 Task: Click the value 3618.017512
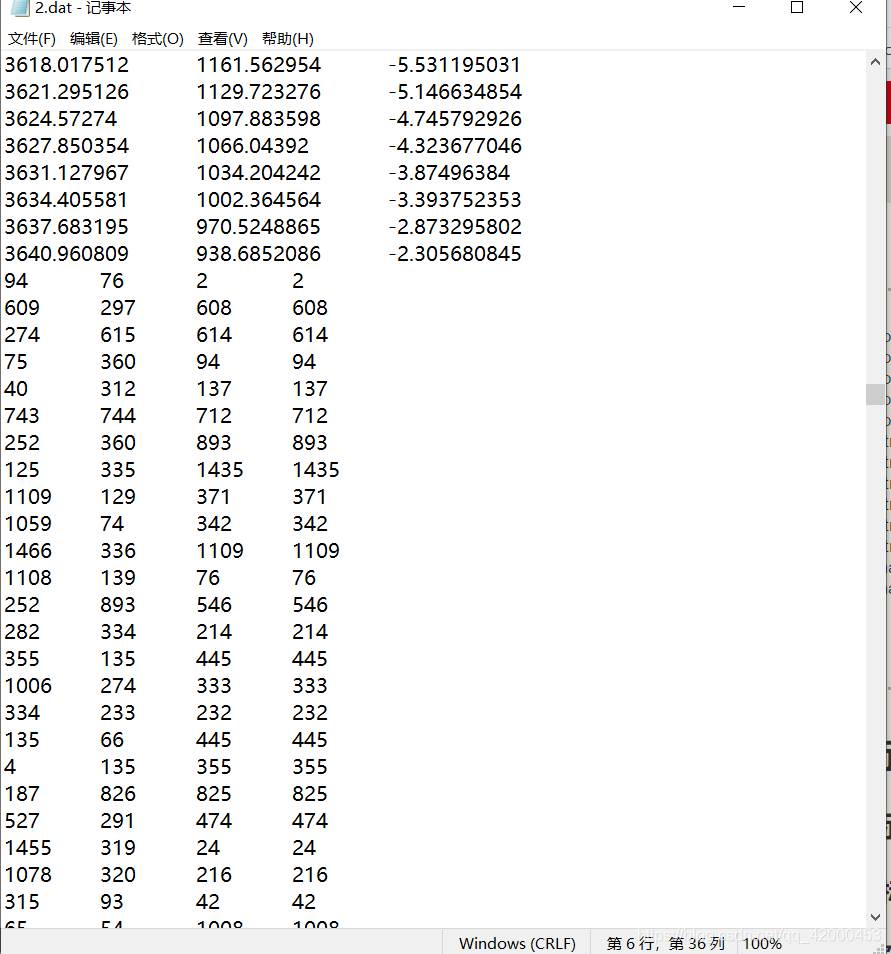tap(67, 65)
